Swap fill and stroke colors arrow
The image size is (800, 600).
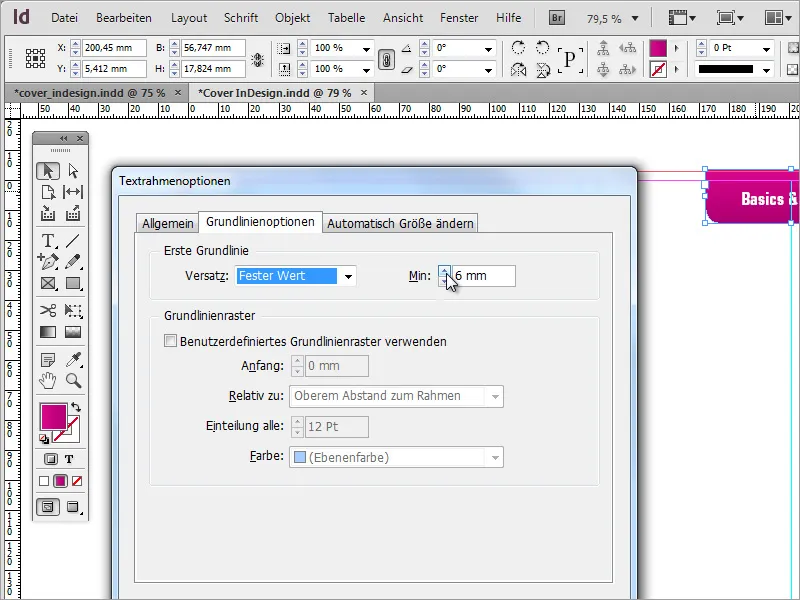(x=76, y=407)
